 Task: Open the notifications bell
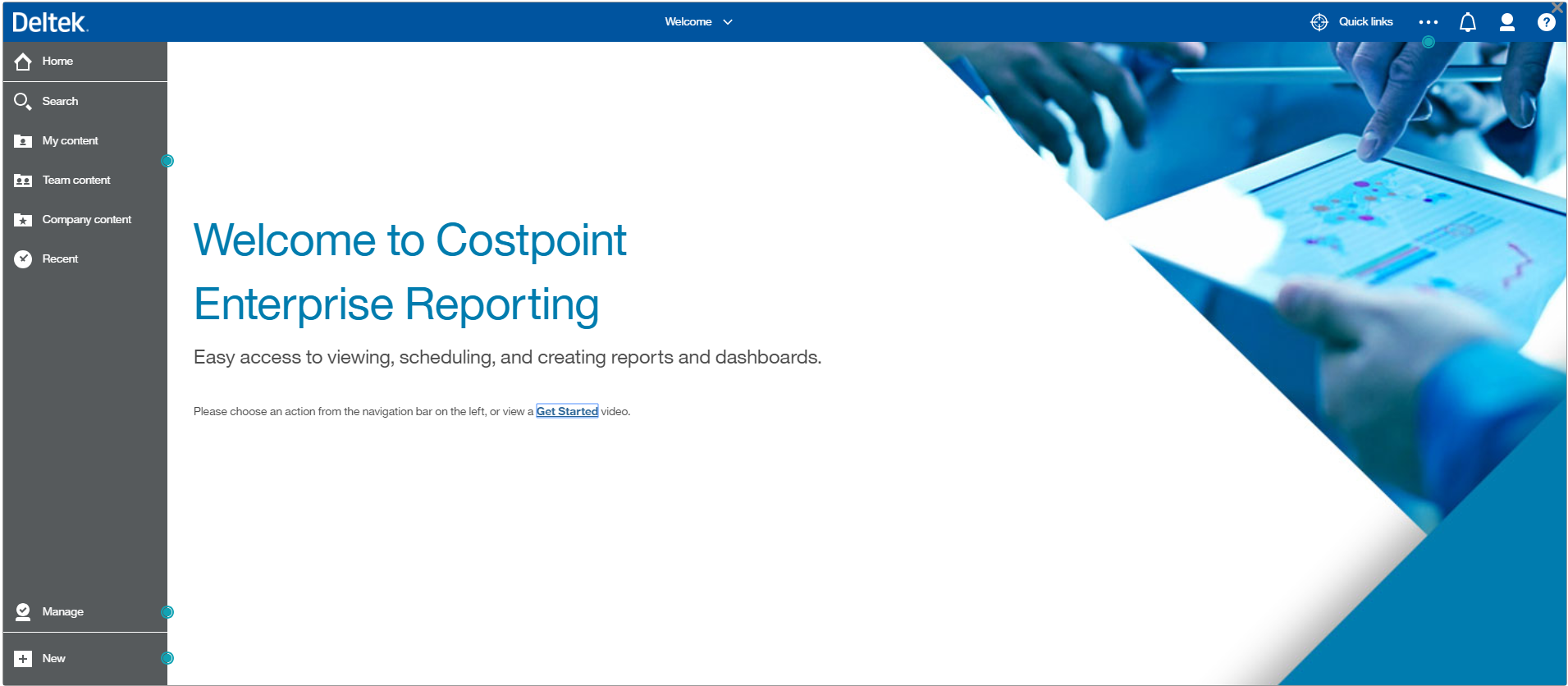pyautogui.click(x=1467, y=22)
